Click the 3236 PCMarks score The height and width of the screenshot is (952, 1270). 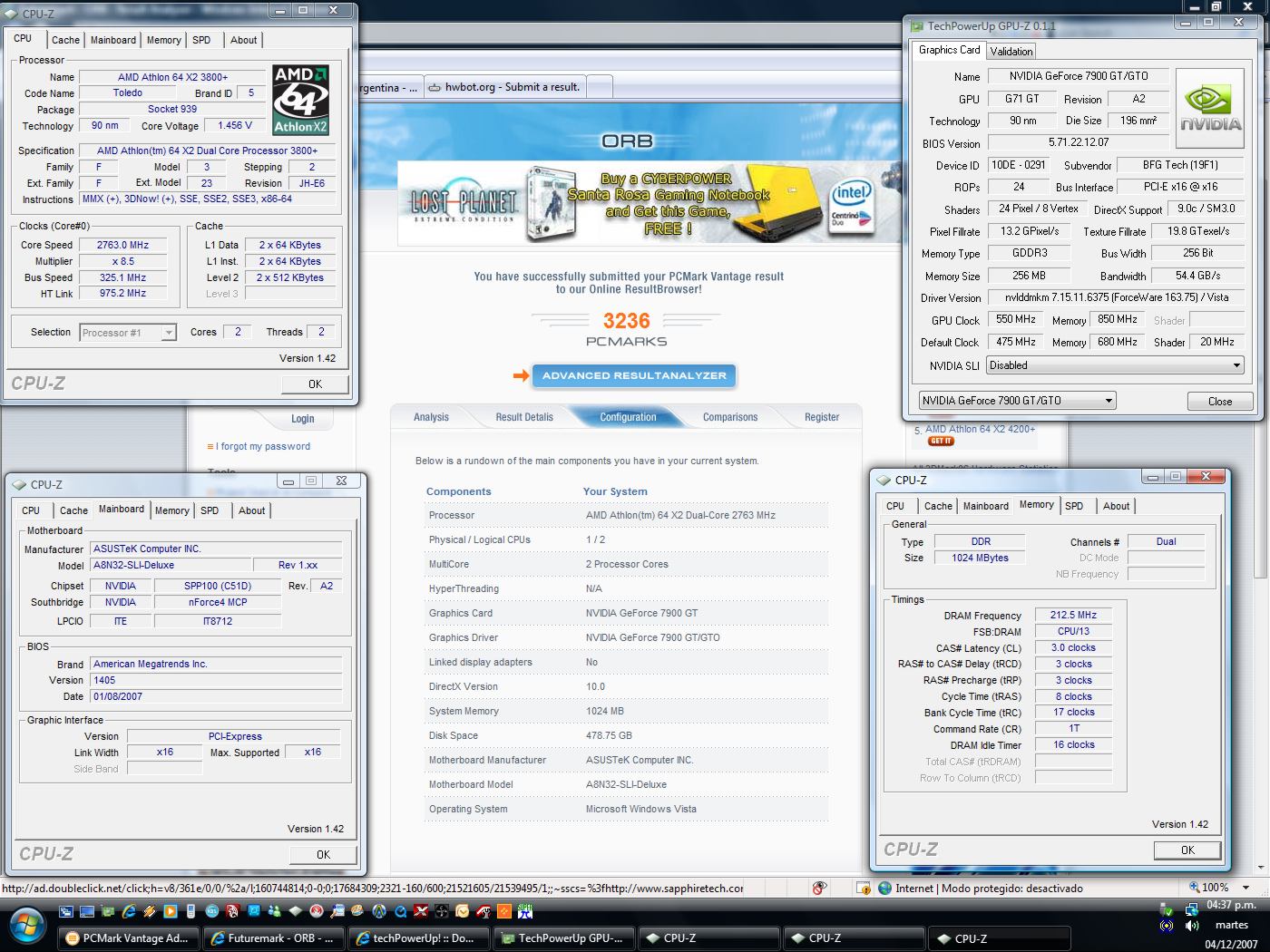[626, 321]
